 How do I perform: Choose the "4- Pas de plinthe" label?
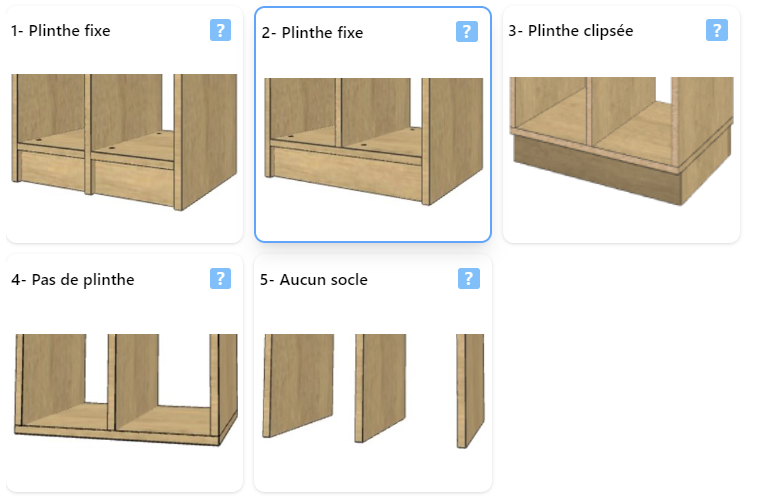pos(73,280)
